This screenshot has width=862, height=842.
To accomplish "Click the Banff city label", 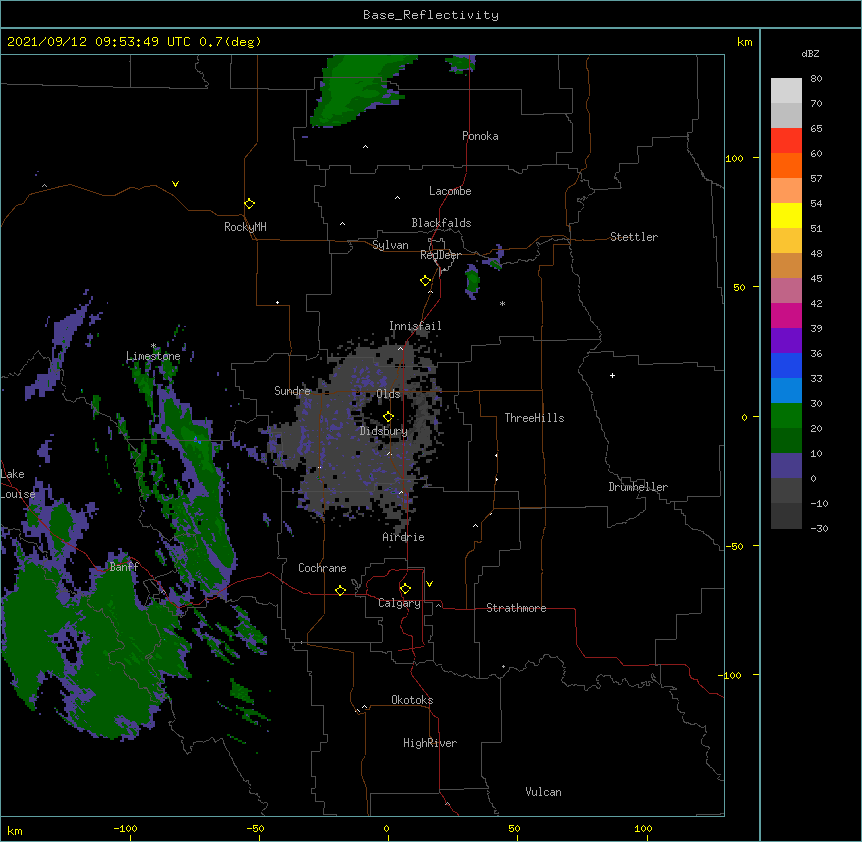I will 124,567.
